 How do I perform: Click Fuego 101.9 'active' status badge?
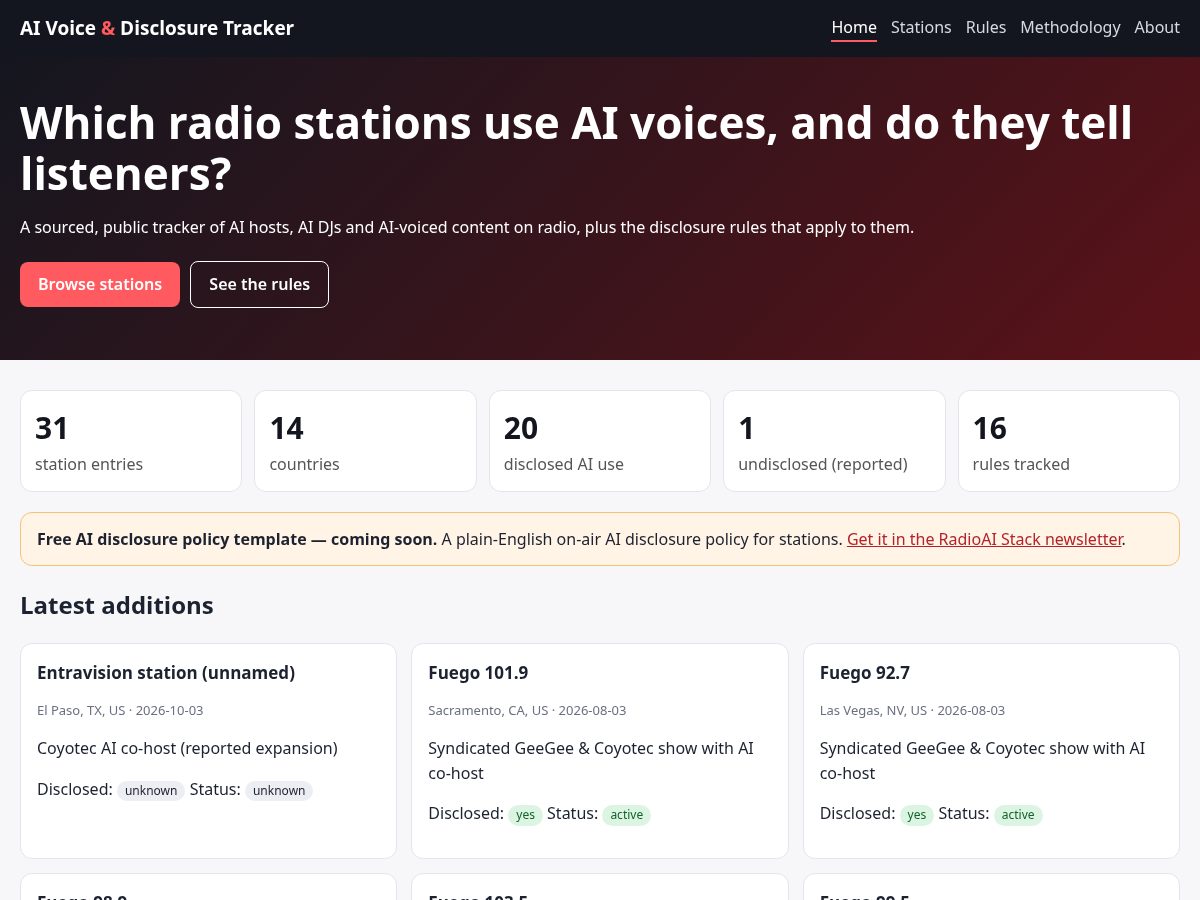tap(627, 815)
